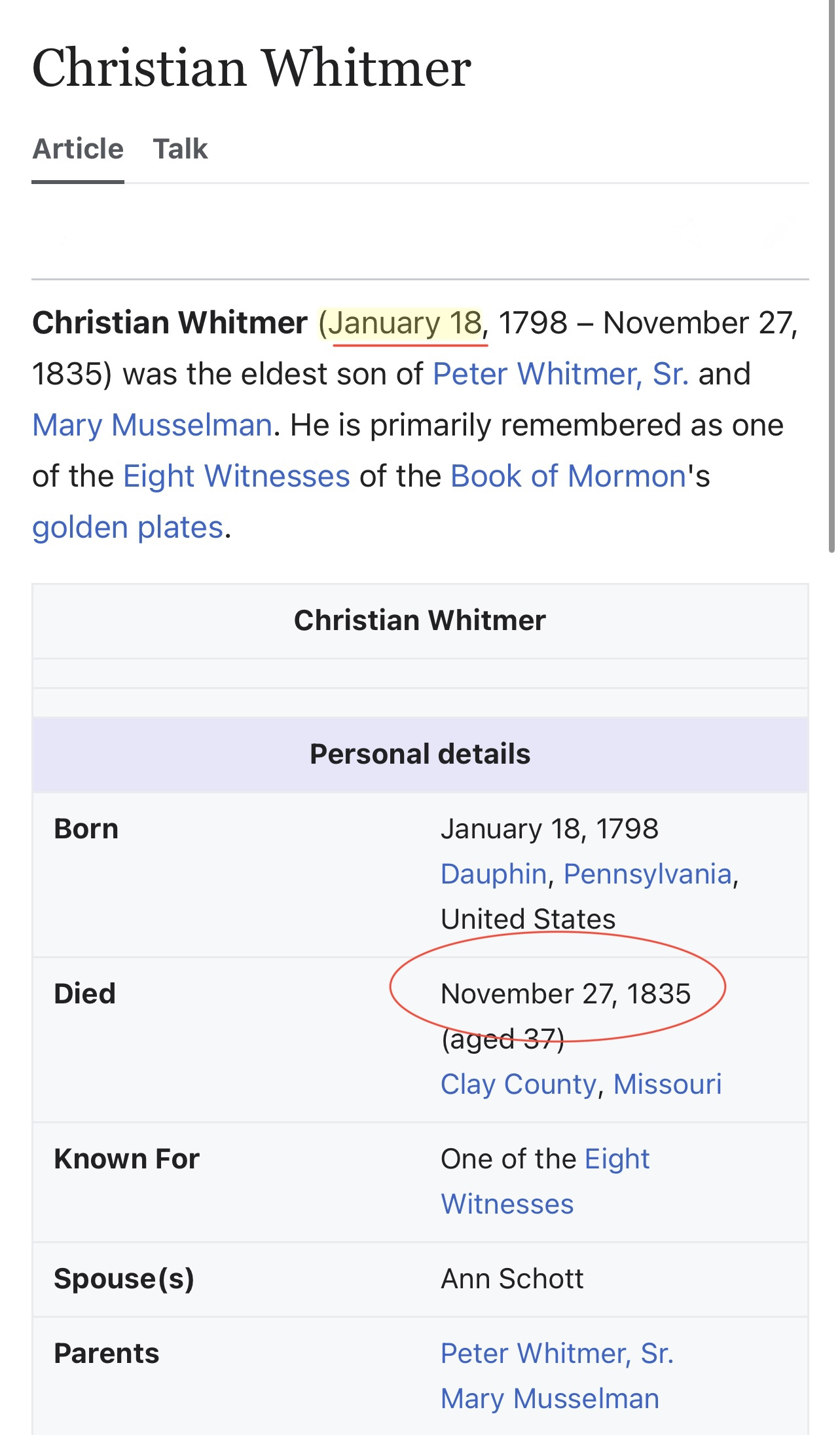
Task: Click the Personal details section header
Action: (420, 754)
